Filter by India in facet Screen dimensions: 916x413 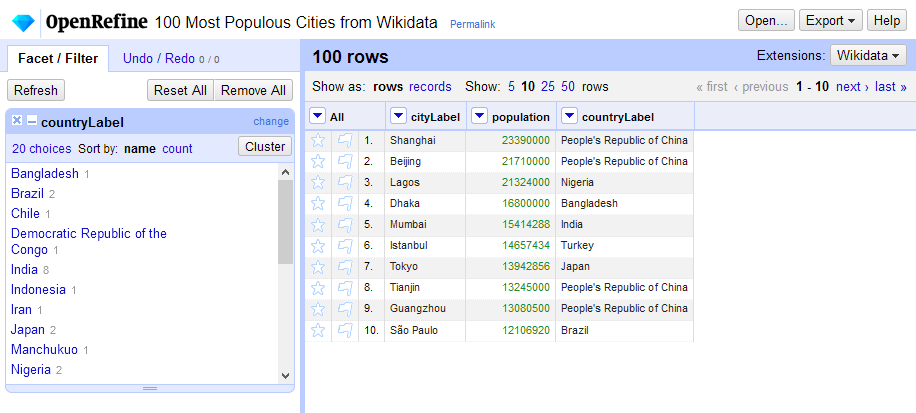pyautogui.click(x=25, y=270)
